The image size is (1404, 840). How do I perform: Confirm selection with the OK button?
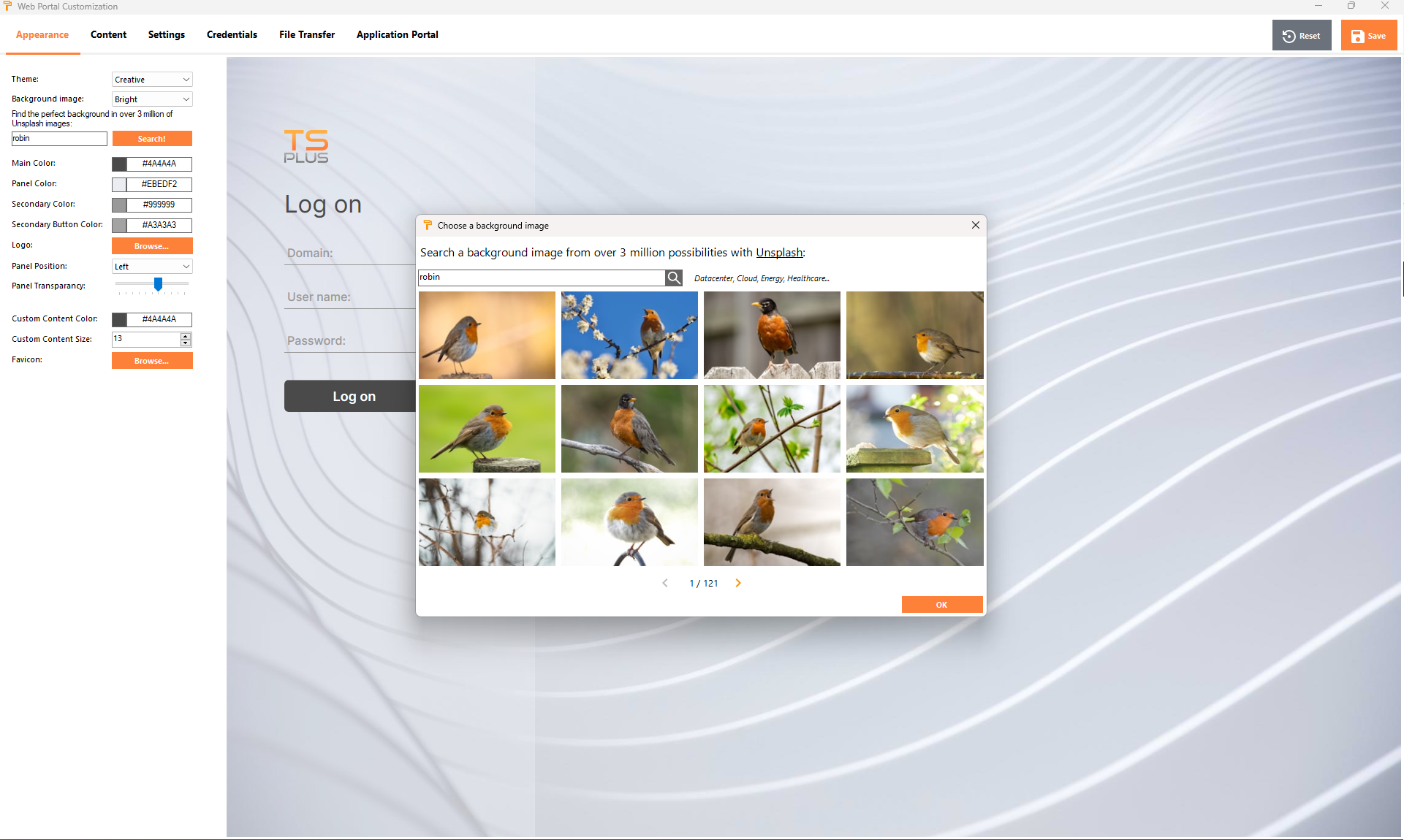[x=941, y=605]
